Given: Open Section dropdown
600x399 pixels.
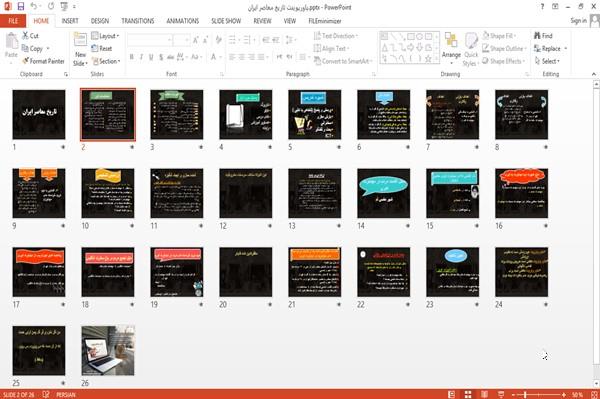Looking at the screenshot, I should [106, 61].
